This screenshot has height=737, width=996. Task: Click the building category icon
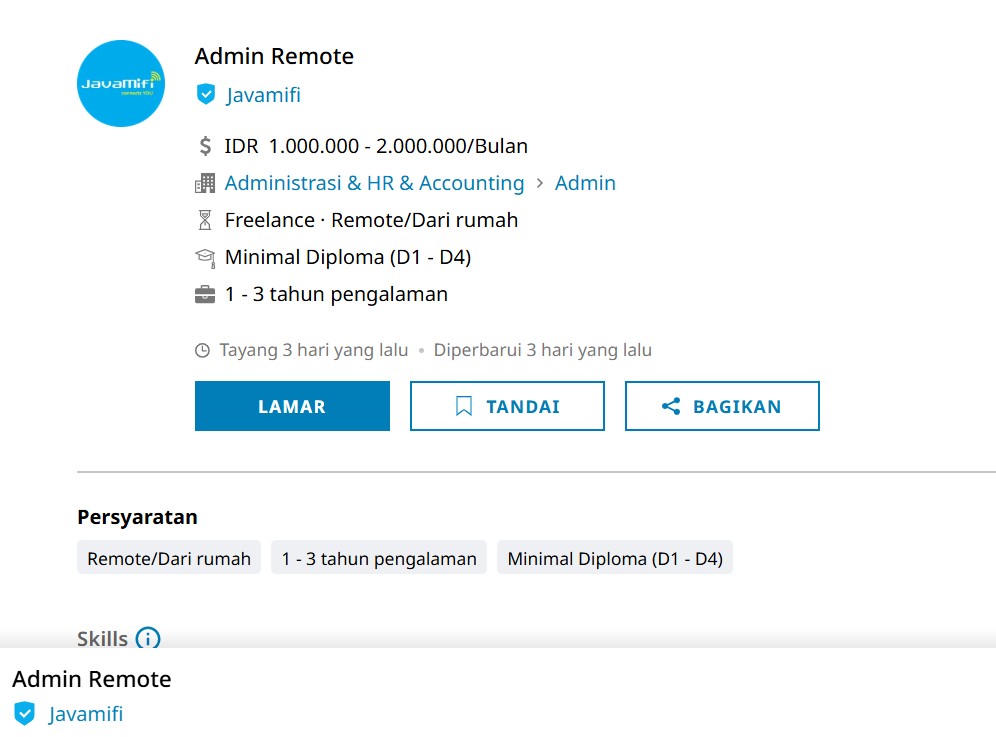pos(205,184)
